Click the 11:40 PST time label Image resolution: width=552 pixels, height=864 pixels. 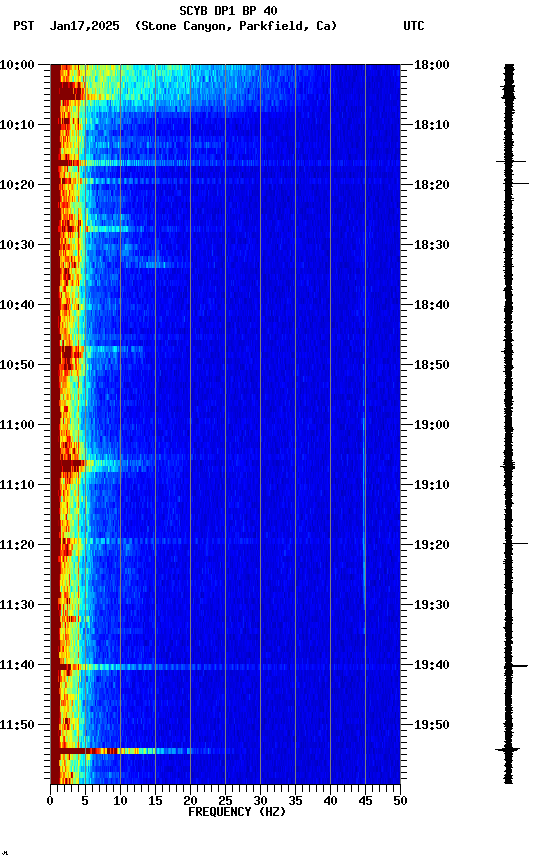17,665
